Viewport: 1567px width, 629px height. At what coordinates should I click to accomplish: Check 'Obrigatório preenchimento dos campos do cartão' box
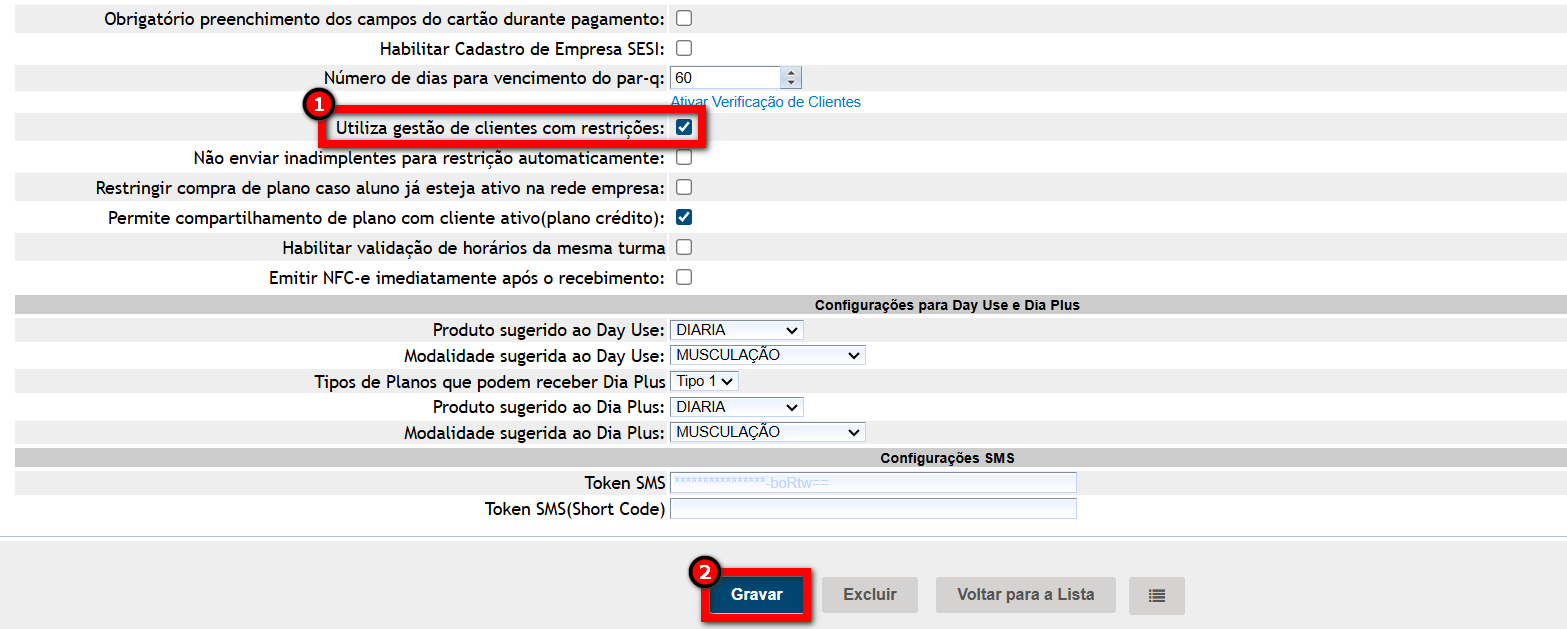(684, 18)
